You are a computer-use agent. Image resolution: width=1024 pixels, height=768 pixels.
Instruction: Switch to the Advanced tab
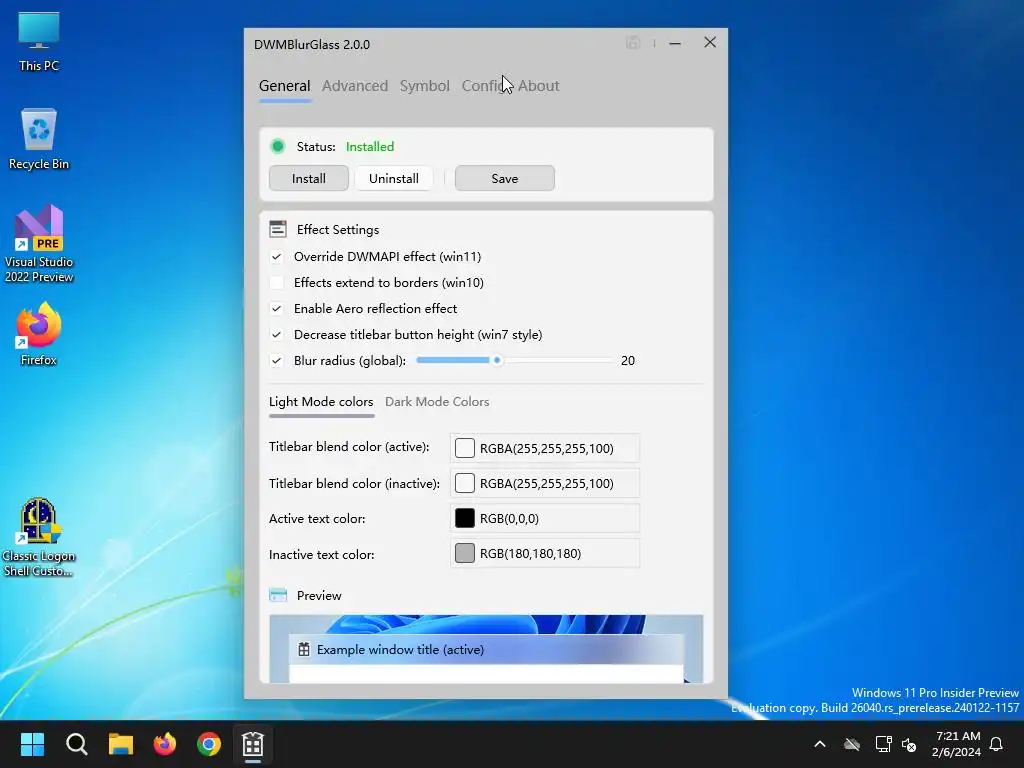(x=355, y=86)
